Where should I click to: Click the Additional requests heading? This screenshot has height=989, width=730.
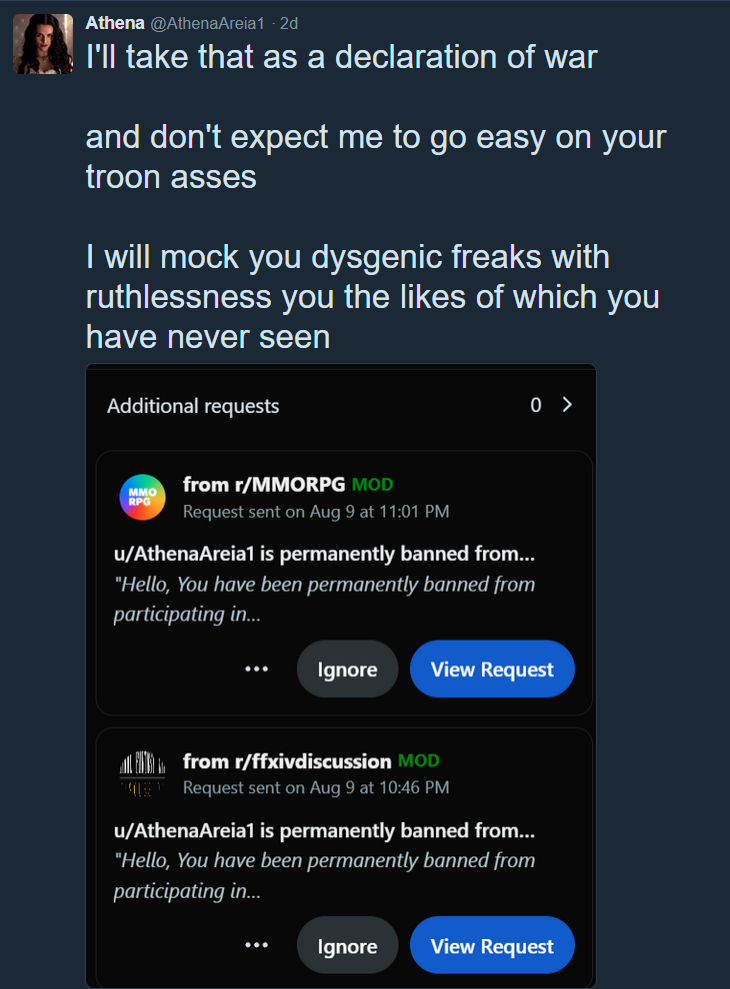pos(193,406)
